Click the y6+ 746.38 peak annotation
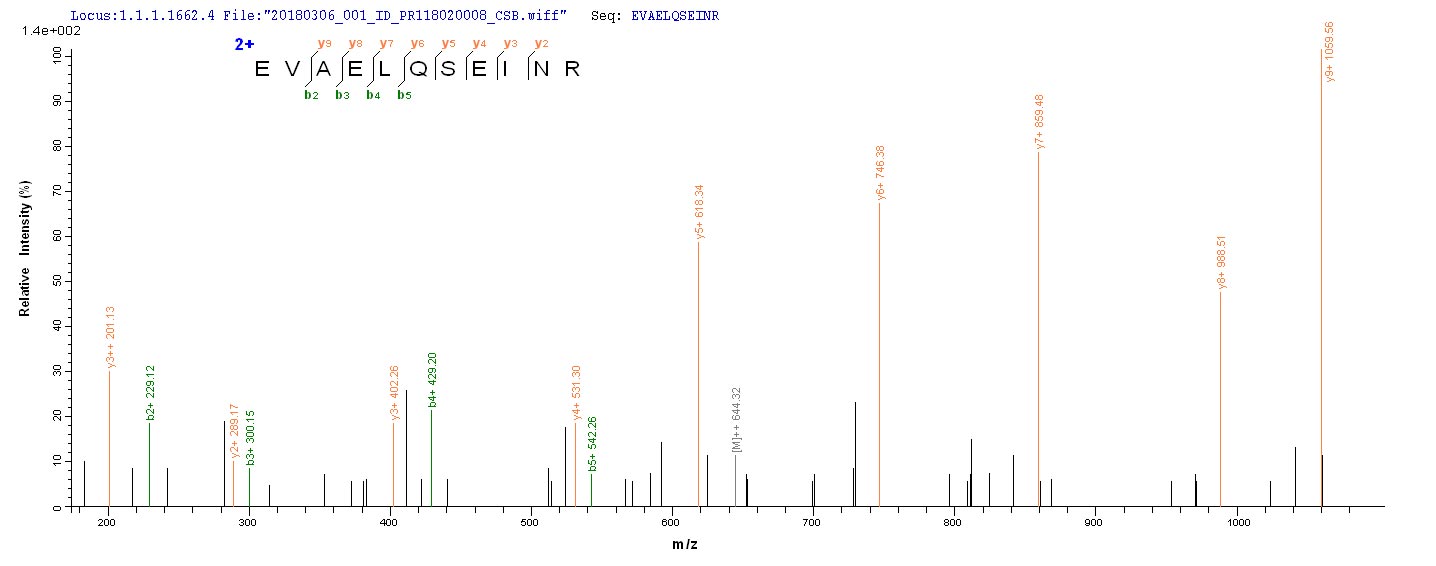 (880, 174)
